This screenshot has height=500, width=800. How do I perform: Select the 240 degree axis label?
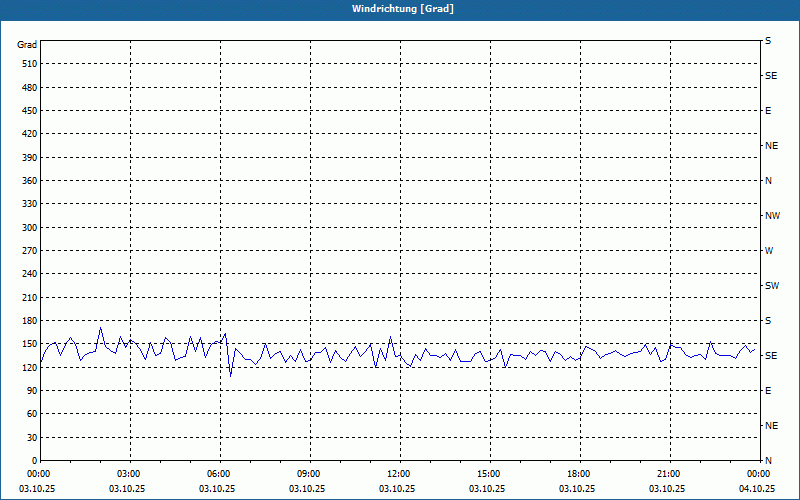[x=30, y=274]
